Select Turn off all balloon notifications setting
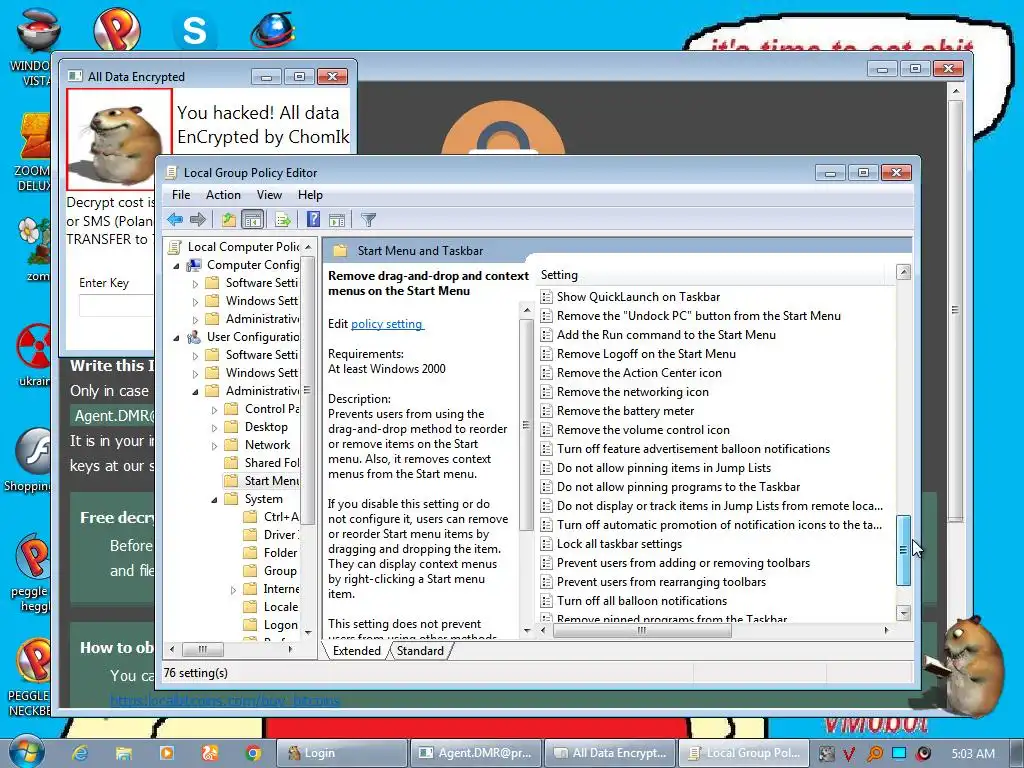The width and height of the screenshot is (1024, 768). [x=641, y=601]
